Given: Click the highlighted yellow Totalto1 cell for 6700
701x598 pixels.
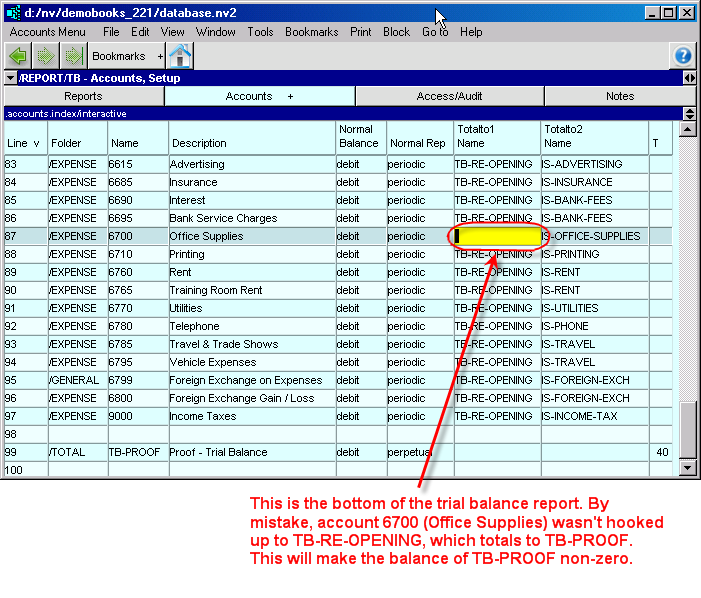Looking at the screenshot, I should (x=499, y=237).
